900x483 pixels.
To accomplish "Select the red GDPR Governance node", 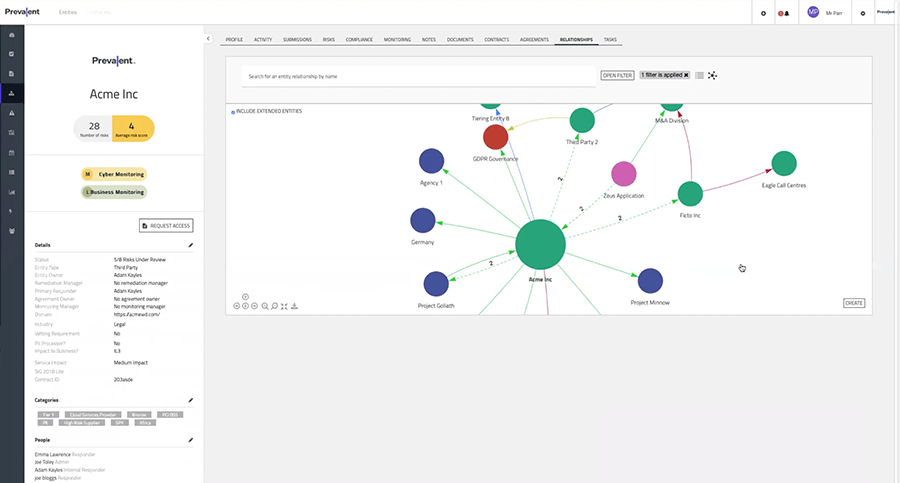I will click(x=495, y=137).
